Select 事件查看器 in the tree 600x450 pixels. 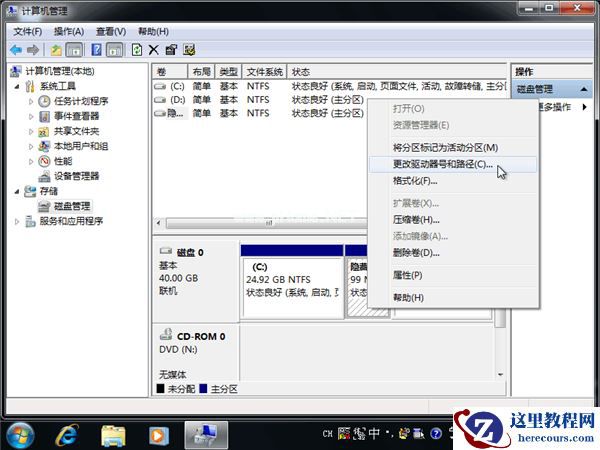76,116
